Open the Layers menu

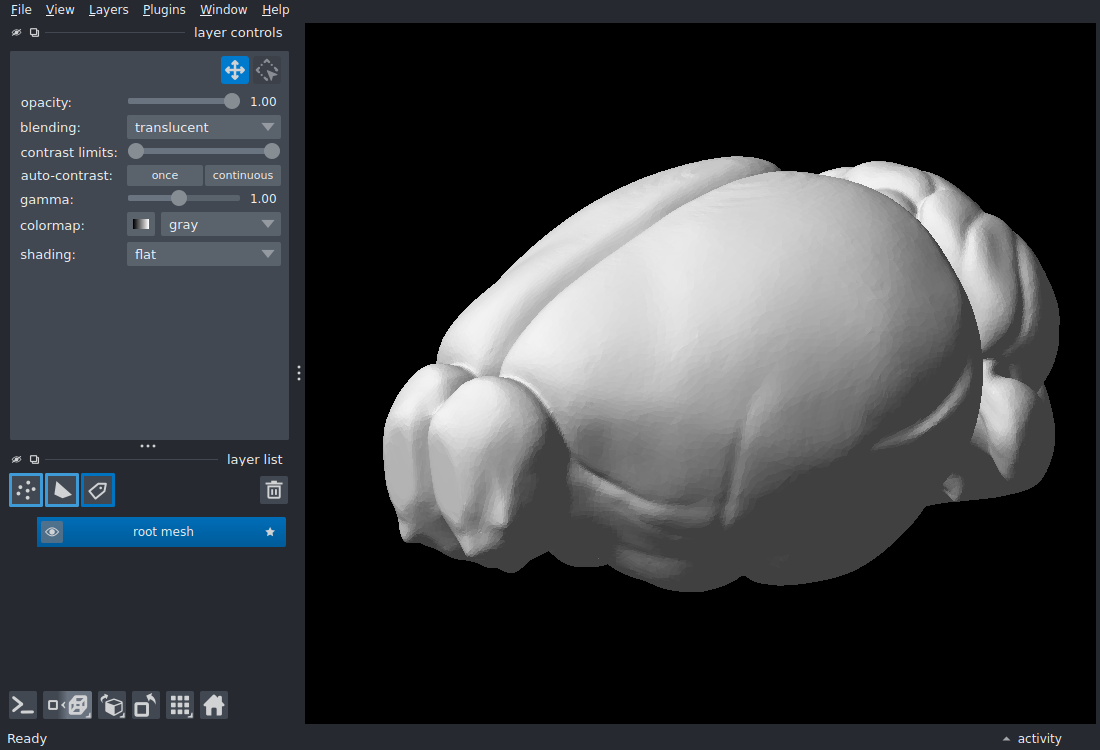click(108, 10)
